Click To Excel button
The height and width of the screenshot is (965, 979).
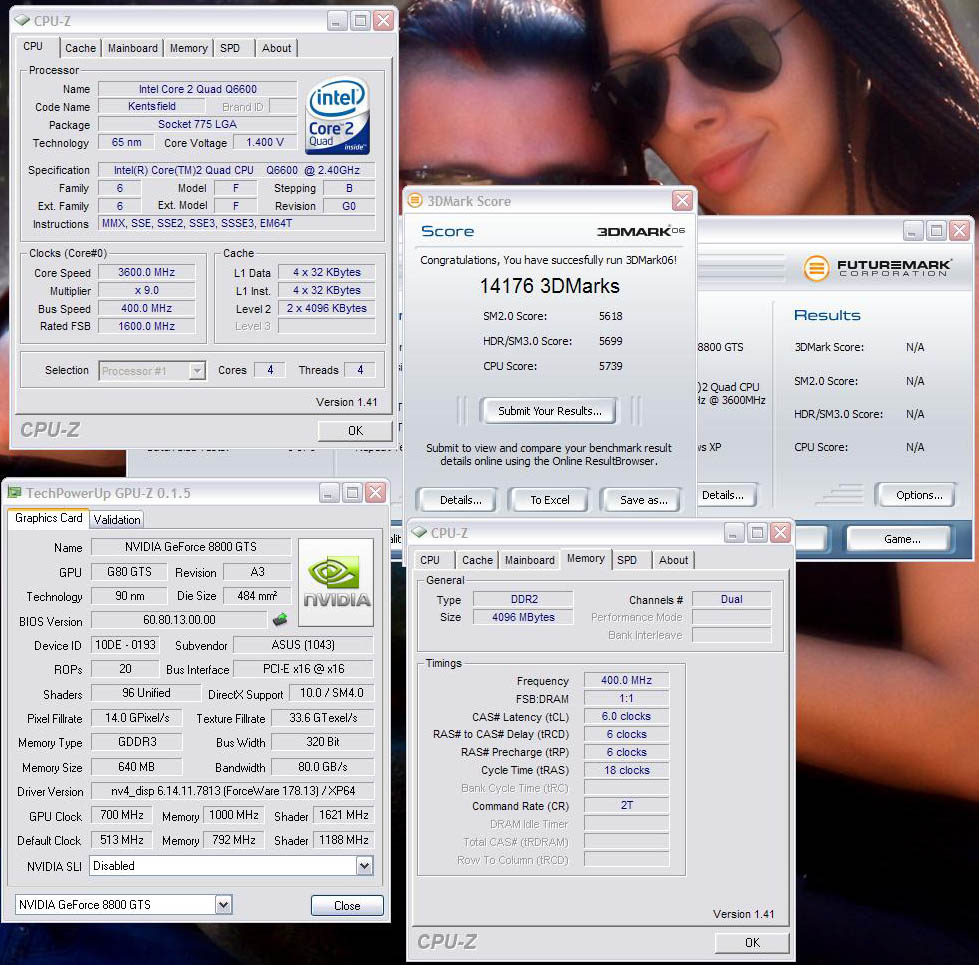(549, 500)
